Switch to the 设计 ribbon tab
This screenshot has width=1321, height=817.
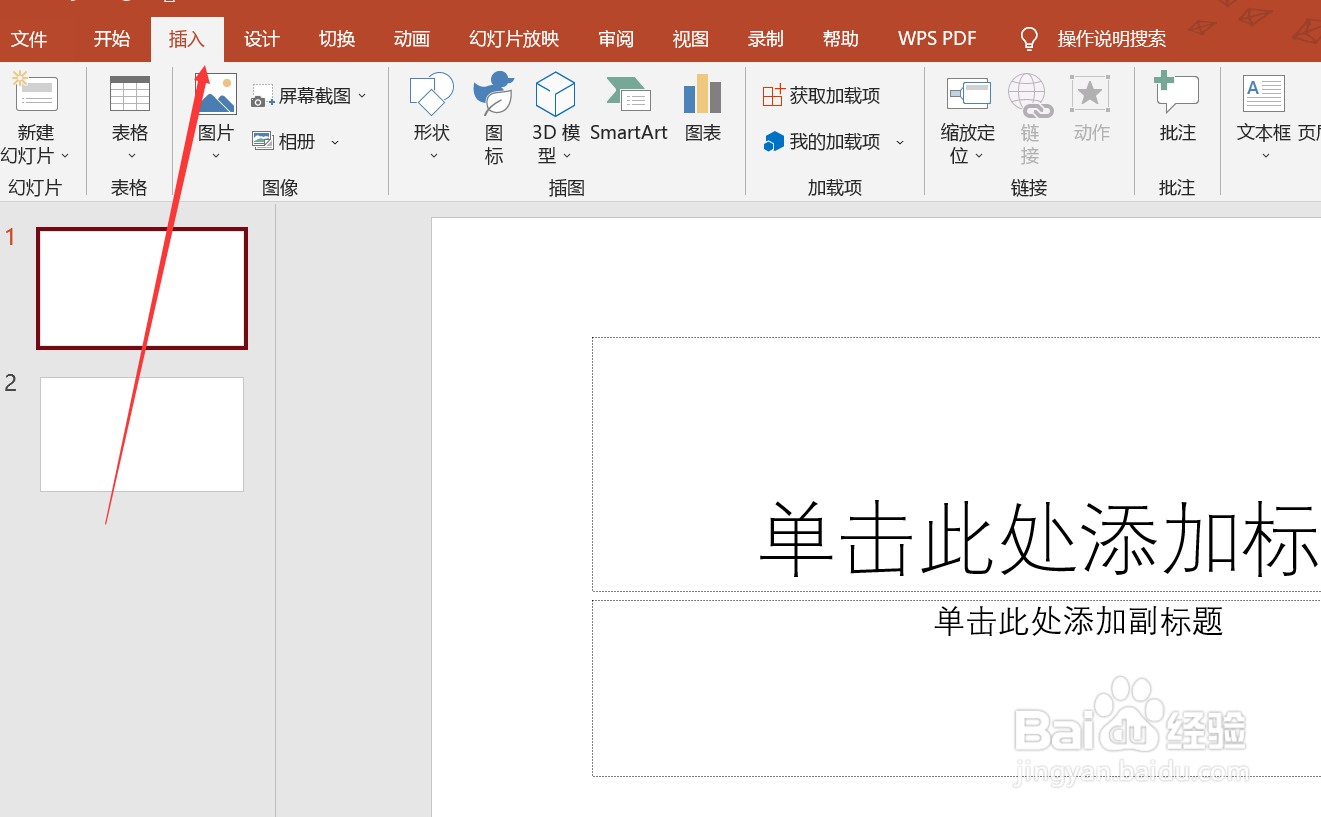(261, 38)
